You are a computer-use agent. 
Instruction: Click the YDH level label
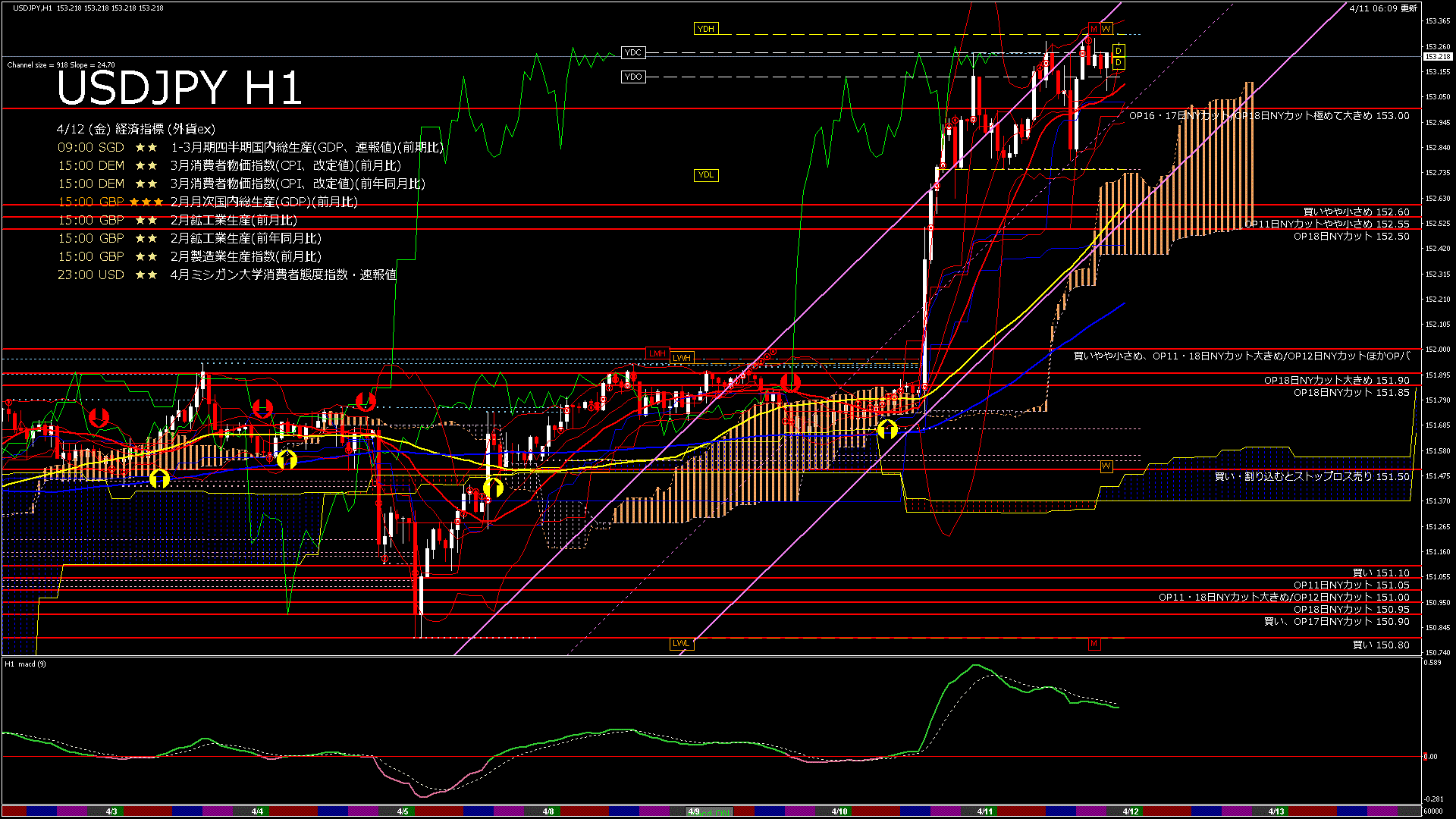705,29
